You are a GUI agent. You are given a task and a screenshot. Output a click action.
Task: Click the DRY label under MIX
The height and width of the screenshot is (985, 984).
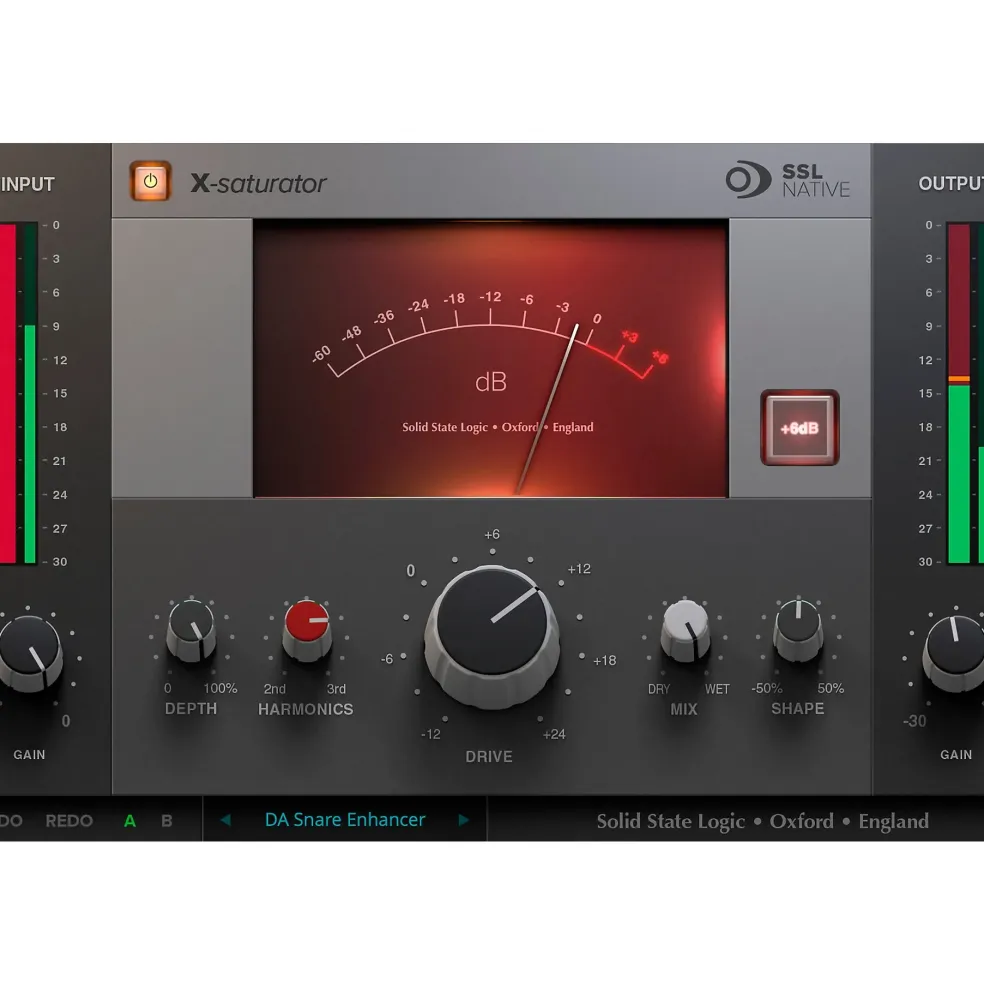[x=659, y=689]
